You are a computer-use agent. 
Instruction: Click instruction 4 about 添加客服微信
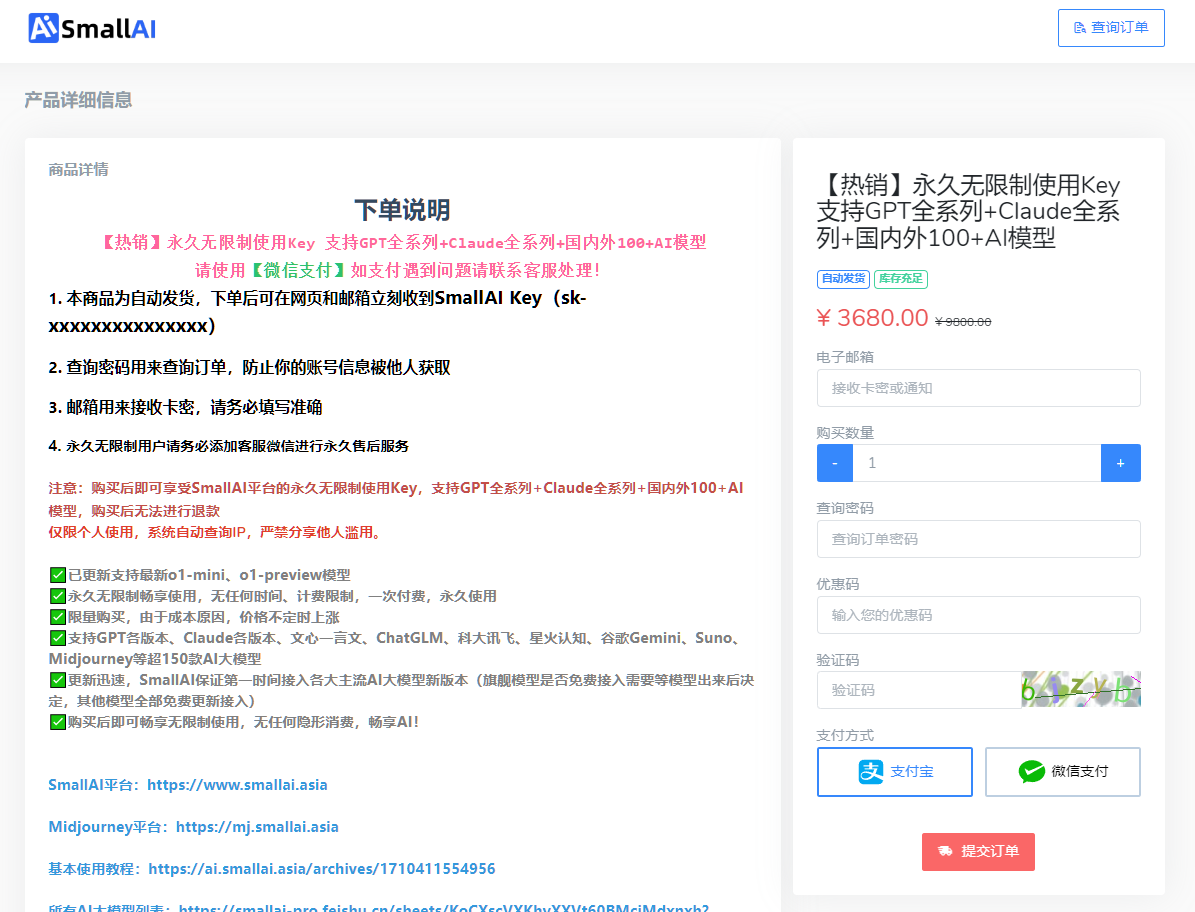click(229, 446)
